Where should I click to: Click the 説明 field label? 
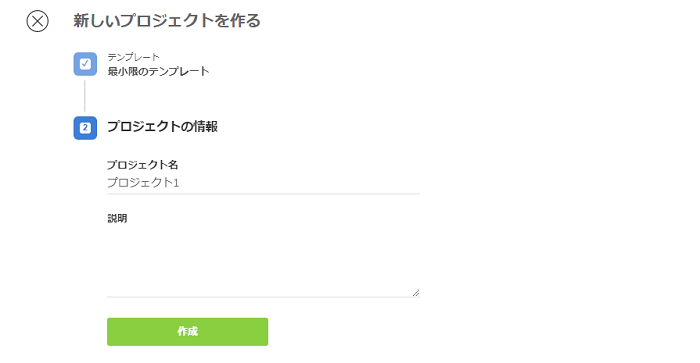(x=117, y=218)
